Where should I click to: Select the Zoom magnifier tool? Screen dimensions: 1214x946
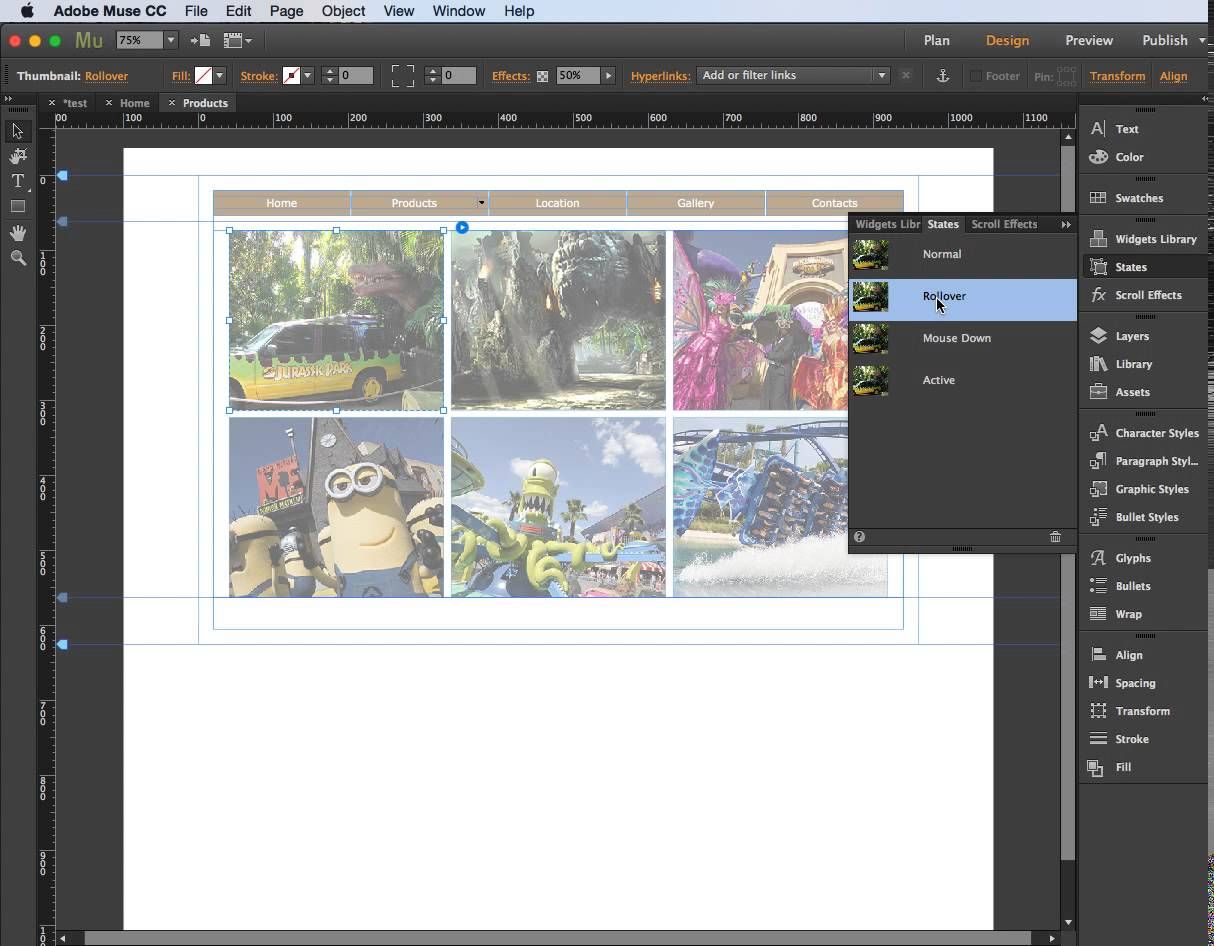[x=18, y=258]
